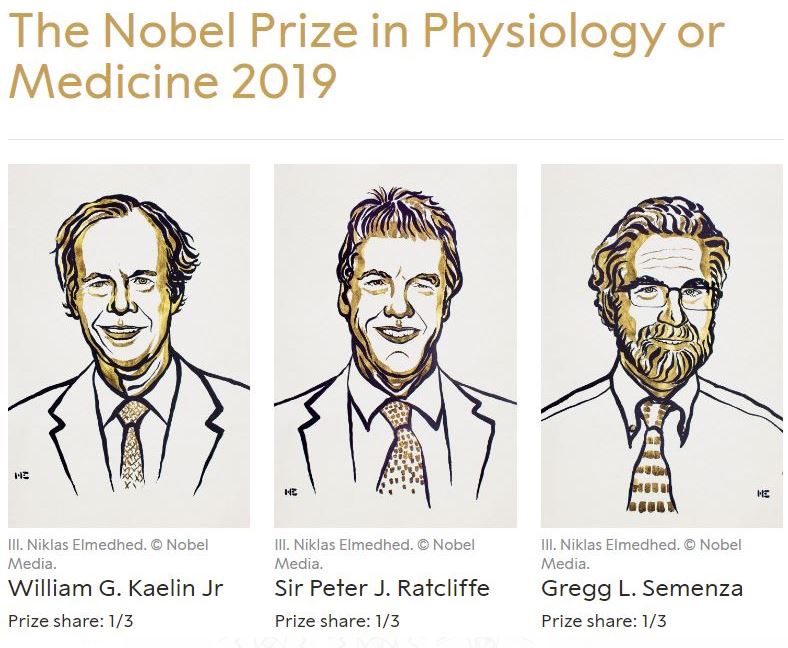The height and width of the screenshot is (648, 788).
Task: Click artist signature mark on Semenza's portrait
Action: [x=763, y=493]
